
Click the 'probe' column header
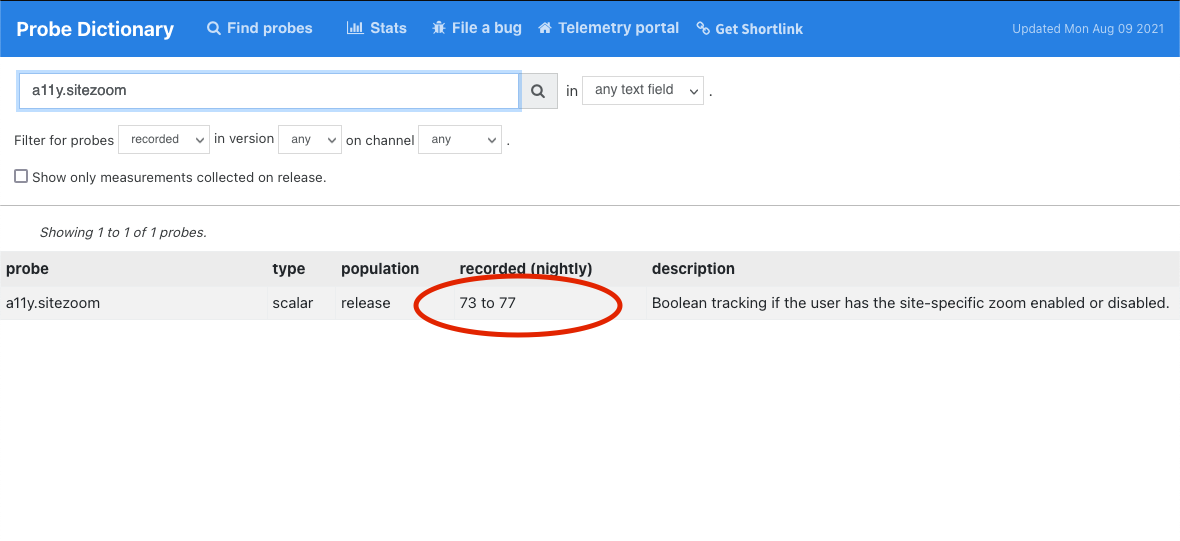(27, 269)
